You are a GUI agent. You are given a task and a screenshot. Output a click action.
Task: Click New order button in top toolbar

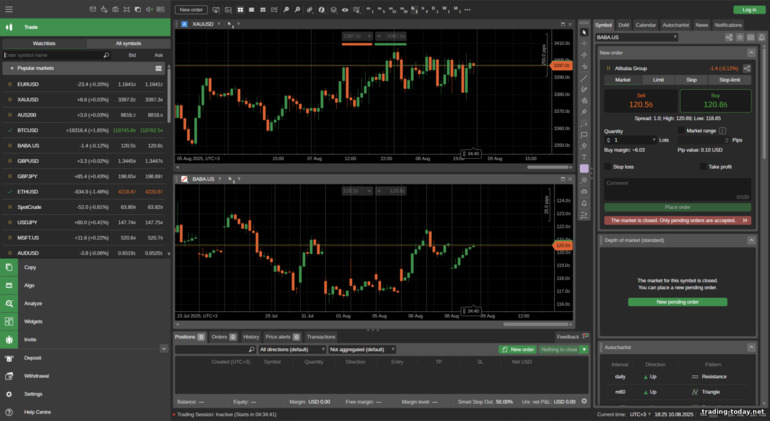(191, 10)
